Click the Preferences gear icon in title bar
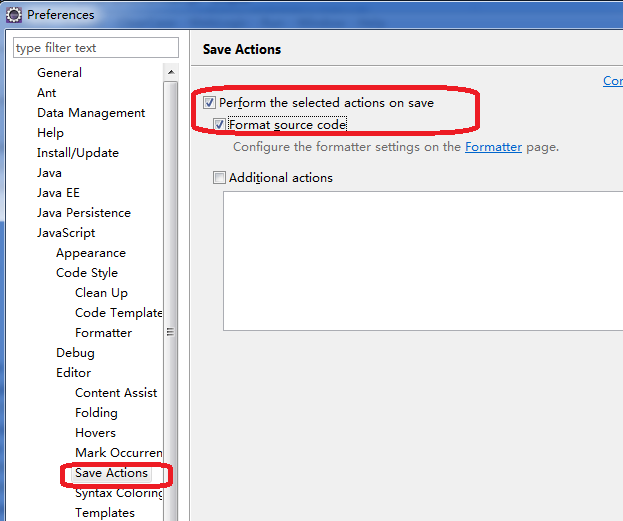The width and height of the screenshot is (623, 521). (x=14, y=15)
